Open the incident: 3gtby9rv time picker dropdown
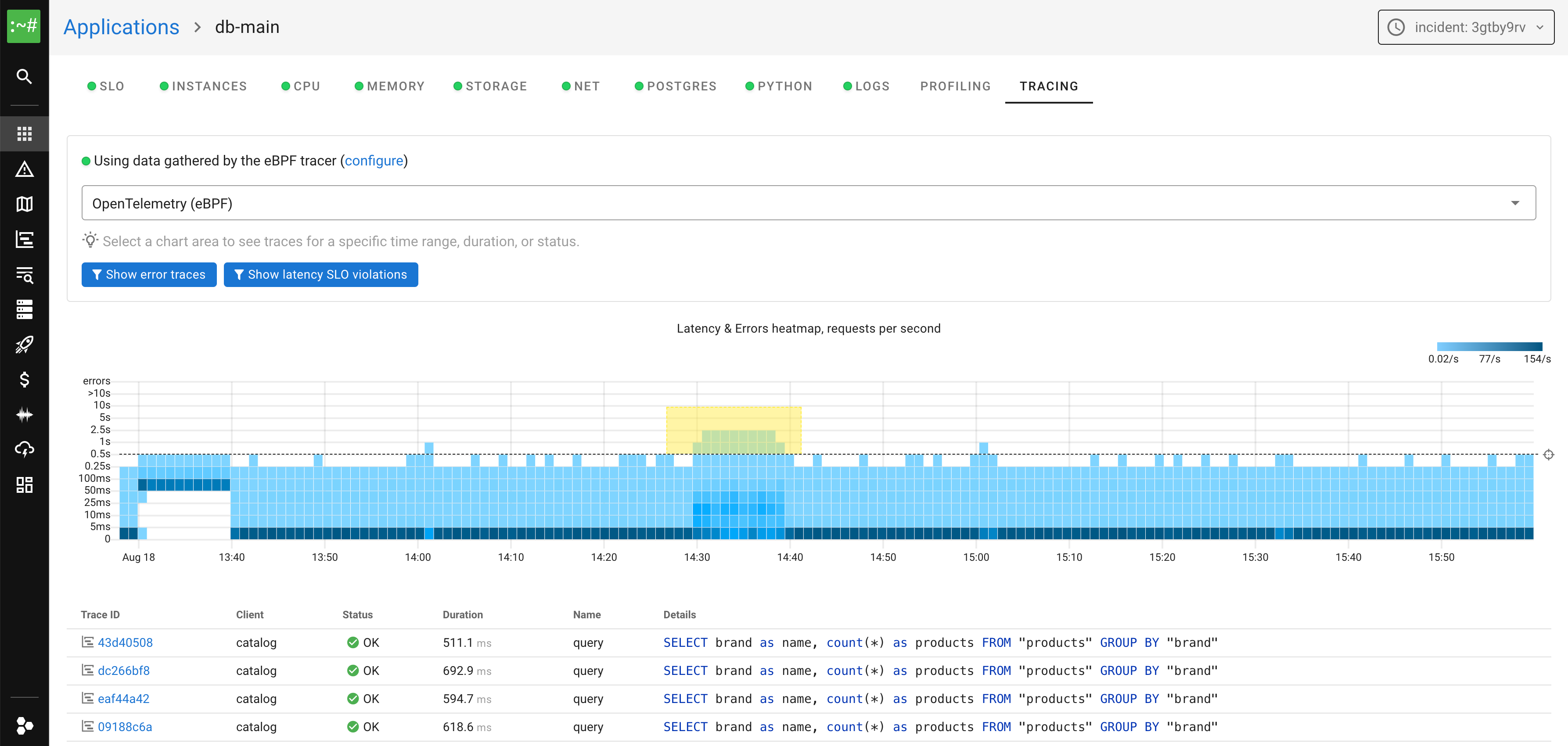 coord(1466,27)
